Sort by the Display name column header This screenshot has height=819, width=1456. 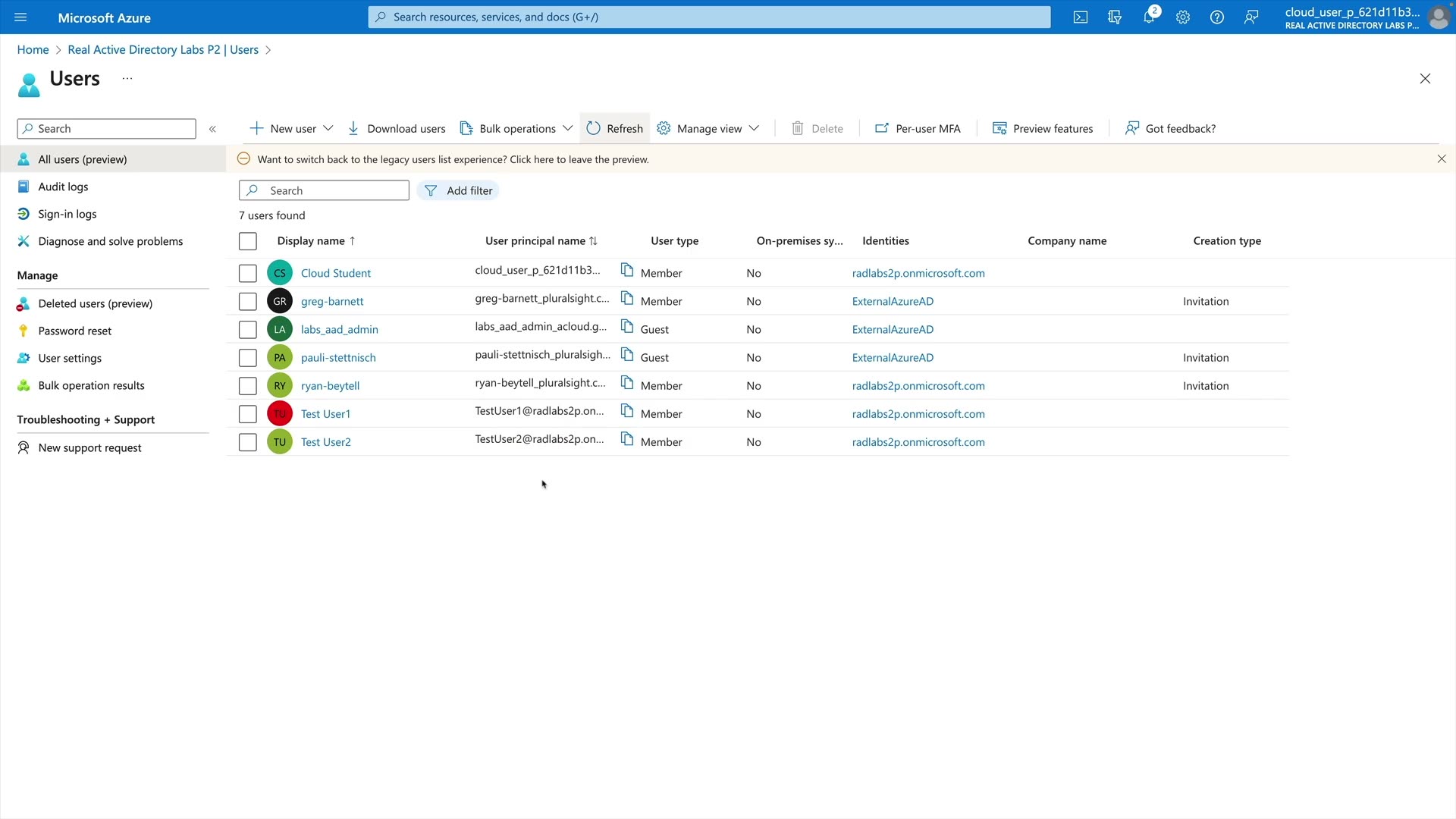311,240
